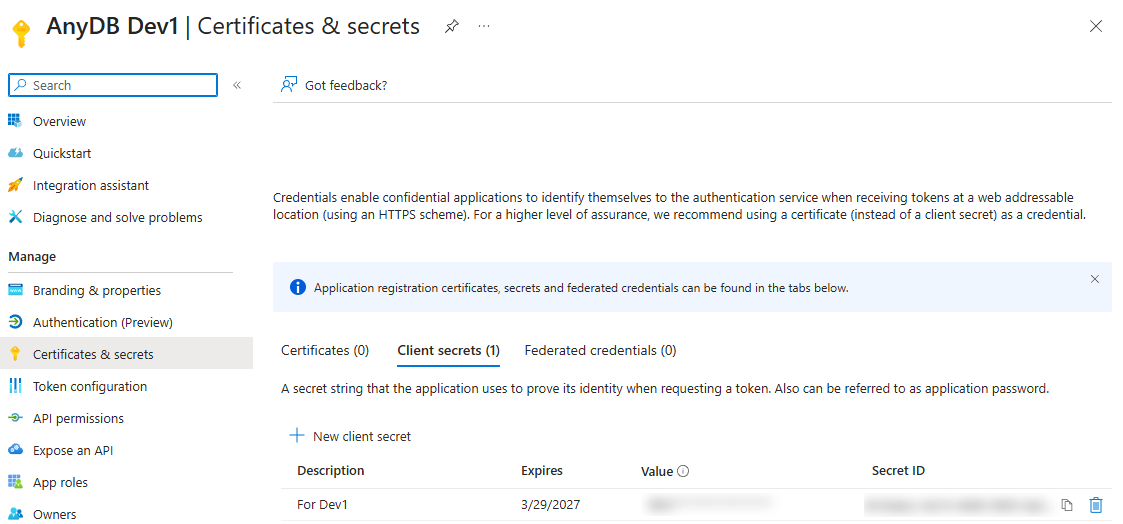1123x524 pixels.
Task: Select the Client secrets (1) tab
Action: tap(448, 351)
